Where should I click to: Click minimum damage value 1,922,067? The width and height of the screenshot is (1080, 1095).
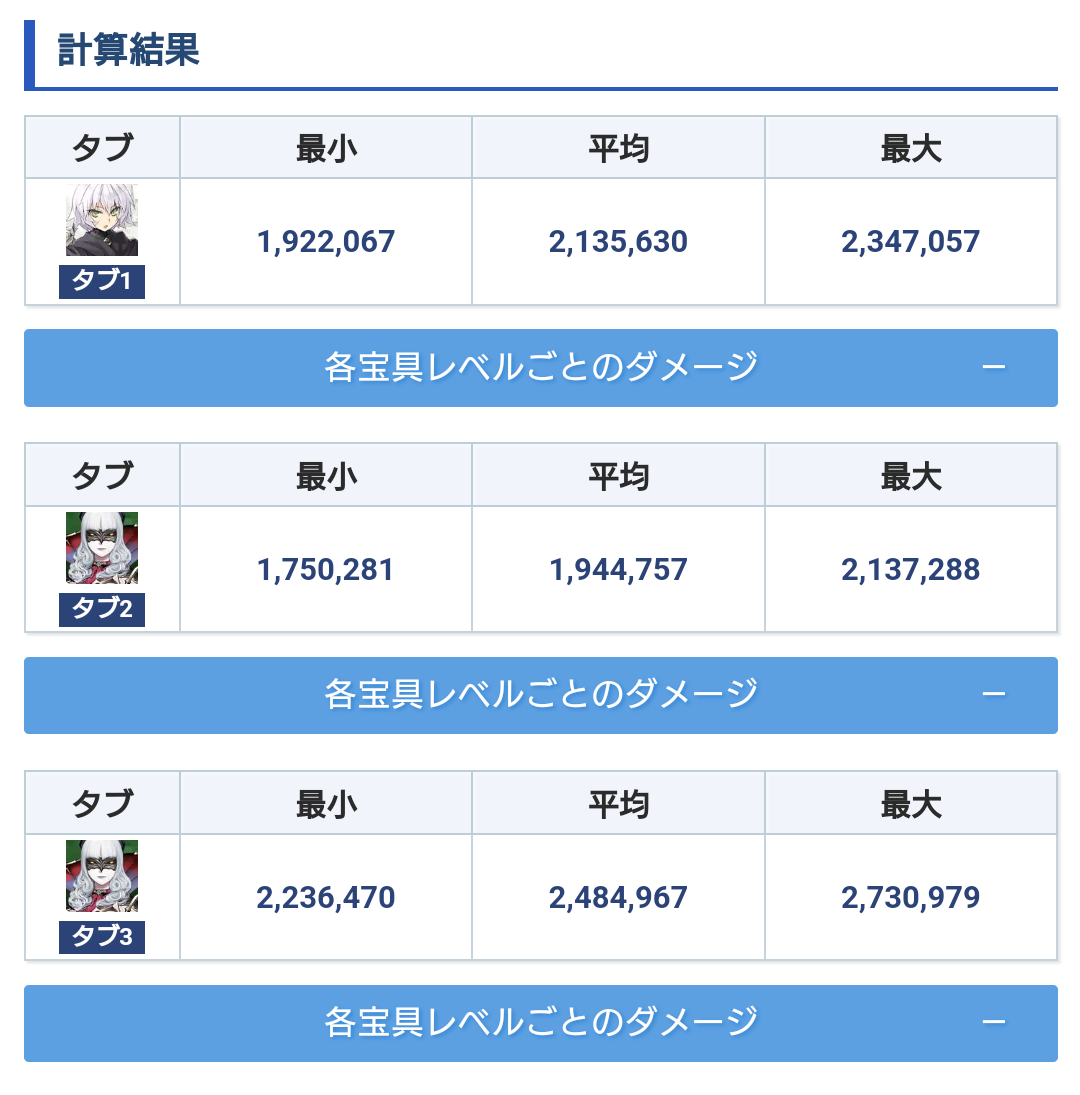(x=326, y=241)
